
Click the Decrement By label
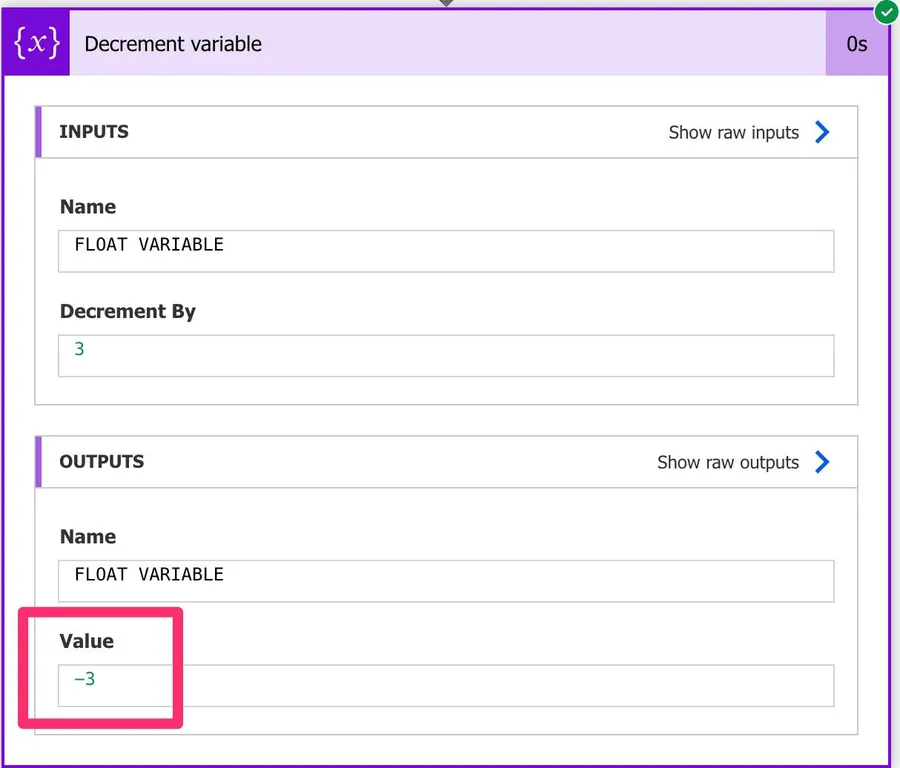click(128, 311)
